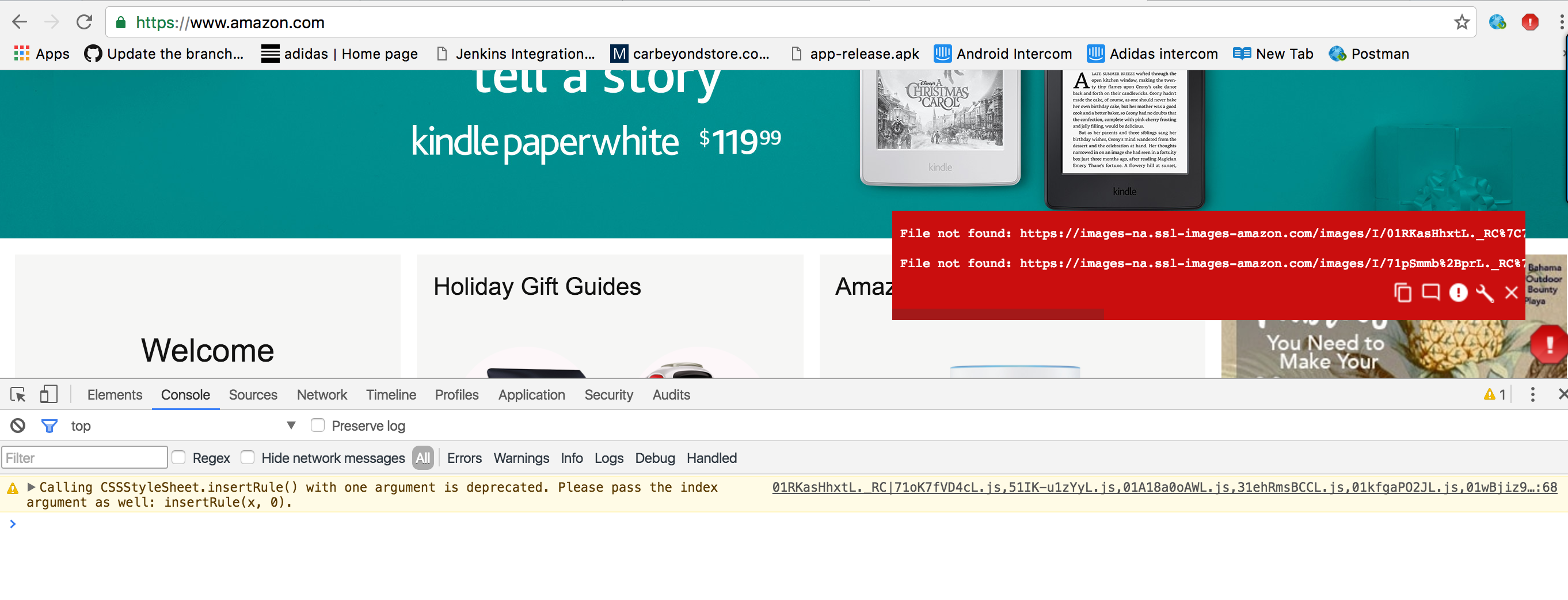Filter console by Warnings

click(x=521, y=457)
